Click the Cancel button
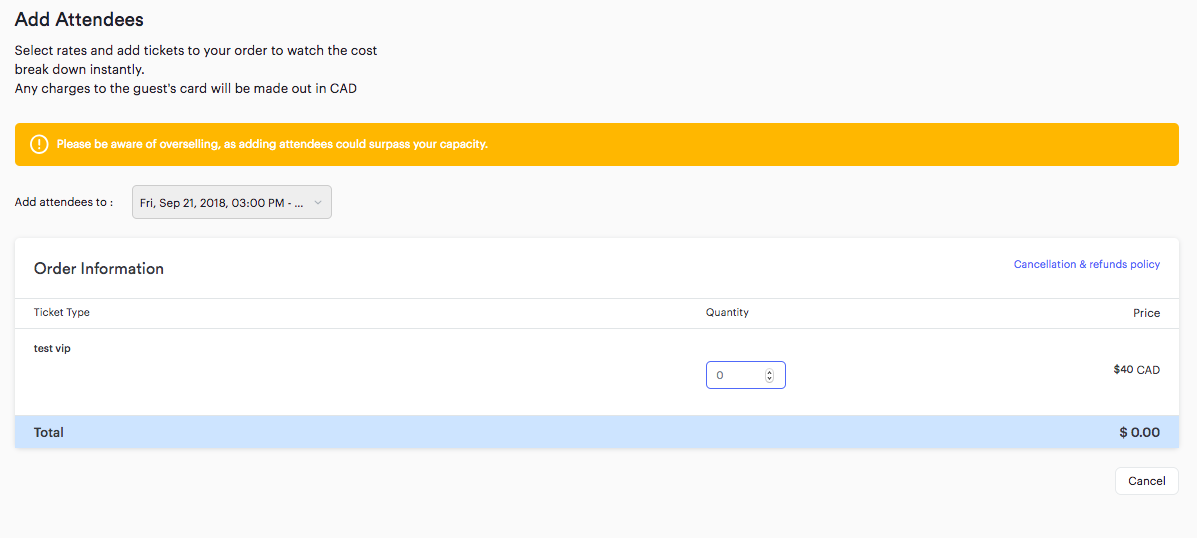Screen dimensions: 1197x538 pyautogui.click(x=1146, y=481)
